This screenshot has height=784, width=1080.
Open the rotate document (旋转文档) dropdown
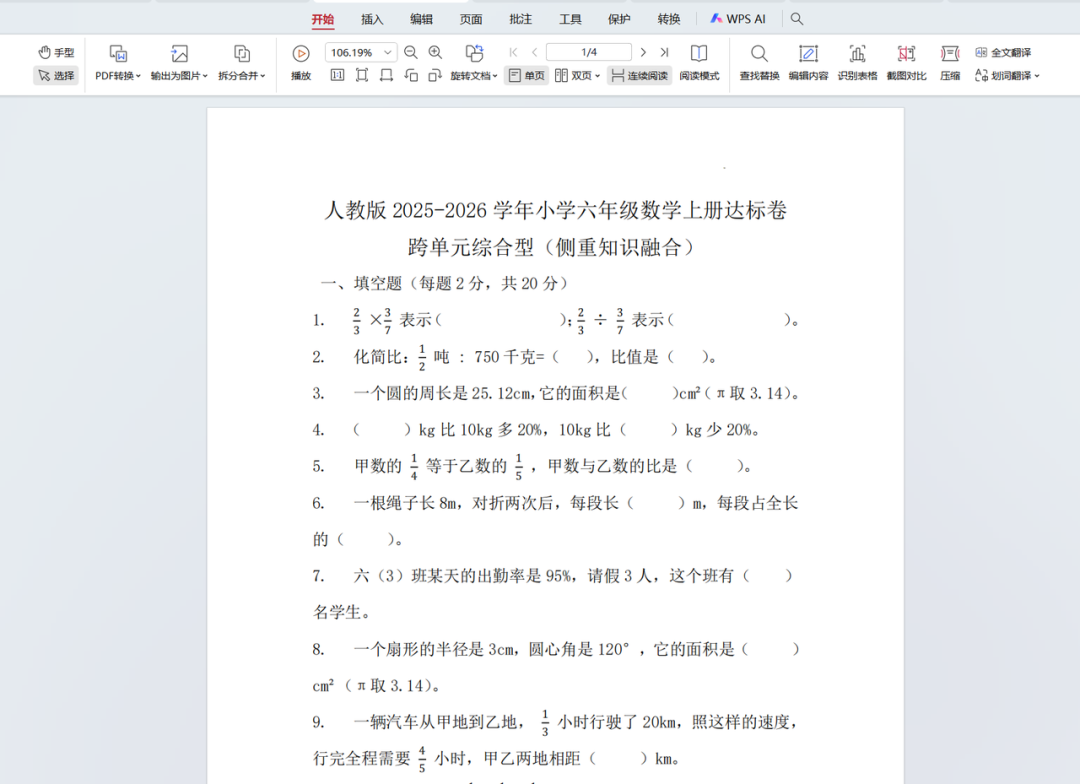click(x=476, y=75)
